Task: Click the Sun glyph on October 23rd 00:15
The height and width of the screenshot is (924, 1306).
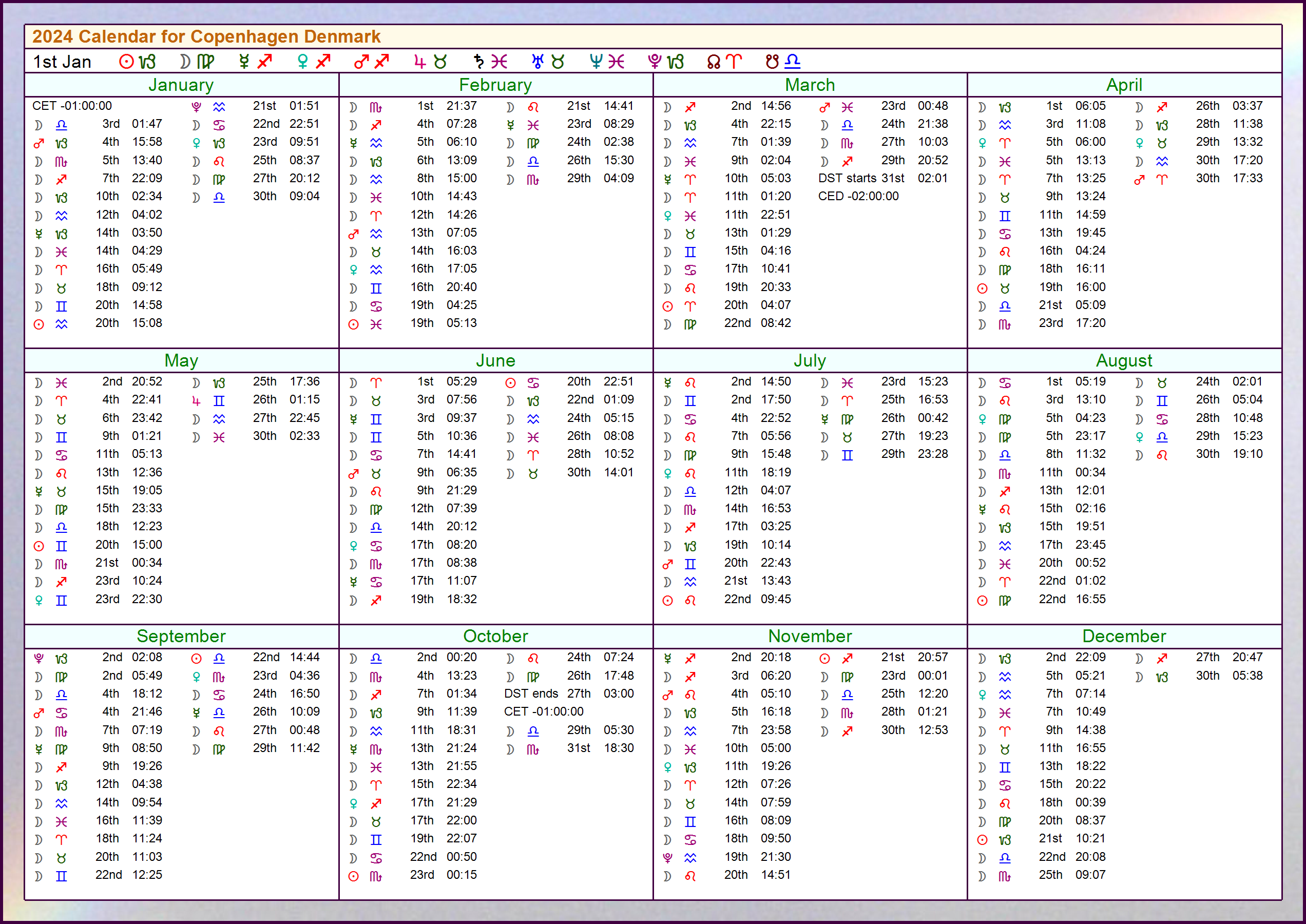Action: click(x=353, y=876)
